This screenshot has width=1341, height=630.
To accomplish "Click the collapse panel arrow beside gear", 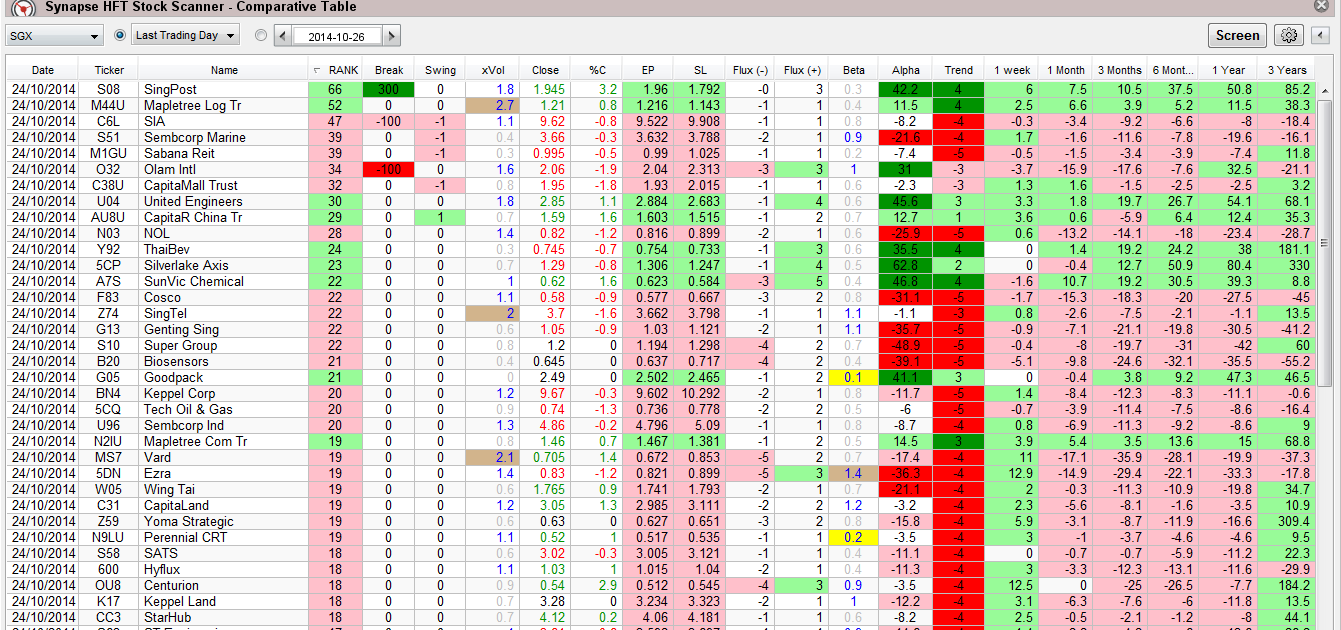I will (x=1319, y=36).
